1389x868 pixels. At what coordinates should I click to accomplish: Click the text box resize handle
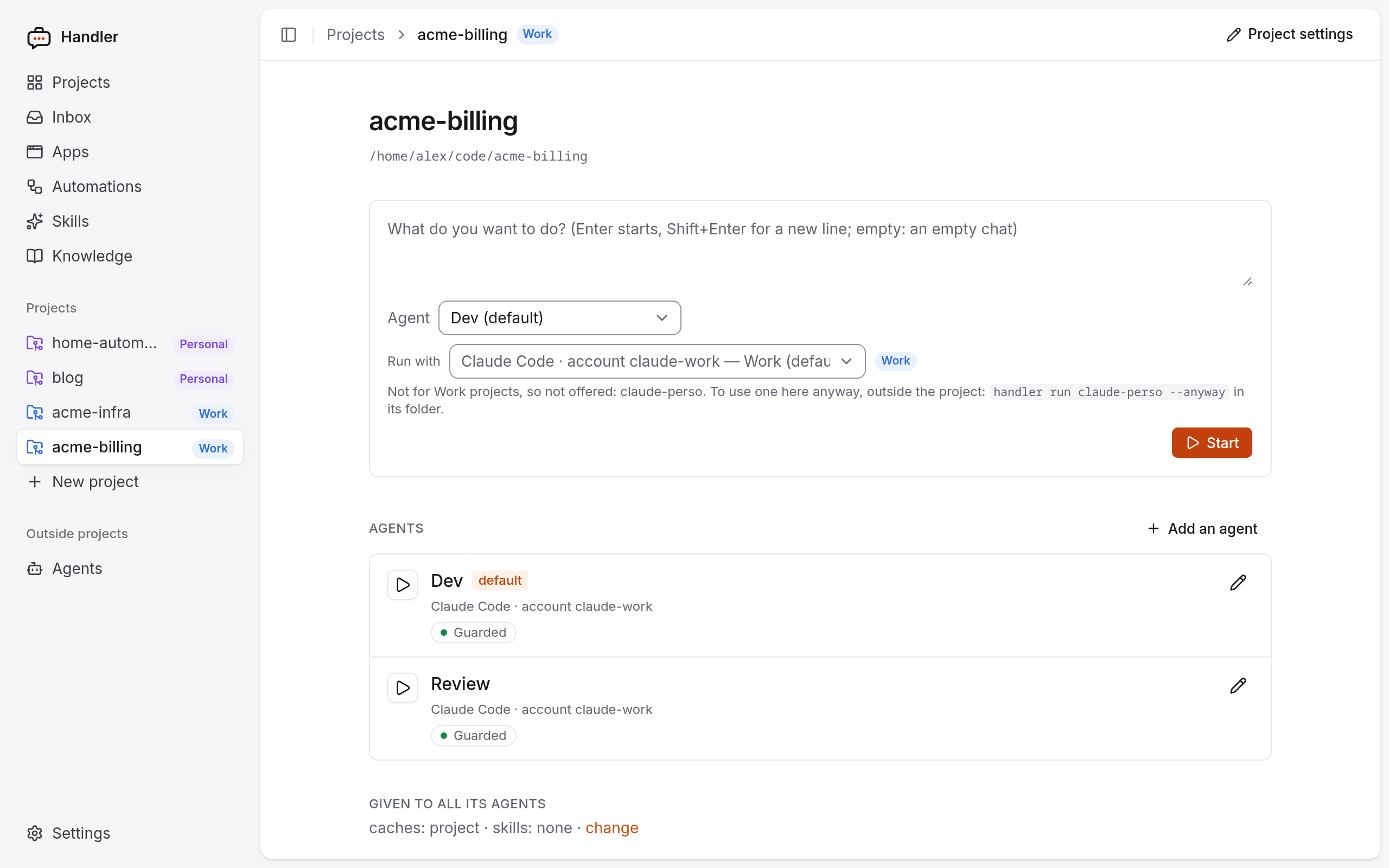click(1247, 282)
